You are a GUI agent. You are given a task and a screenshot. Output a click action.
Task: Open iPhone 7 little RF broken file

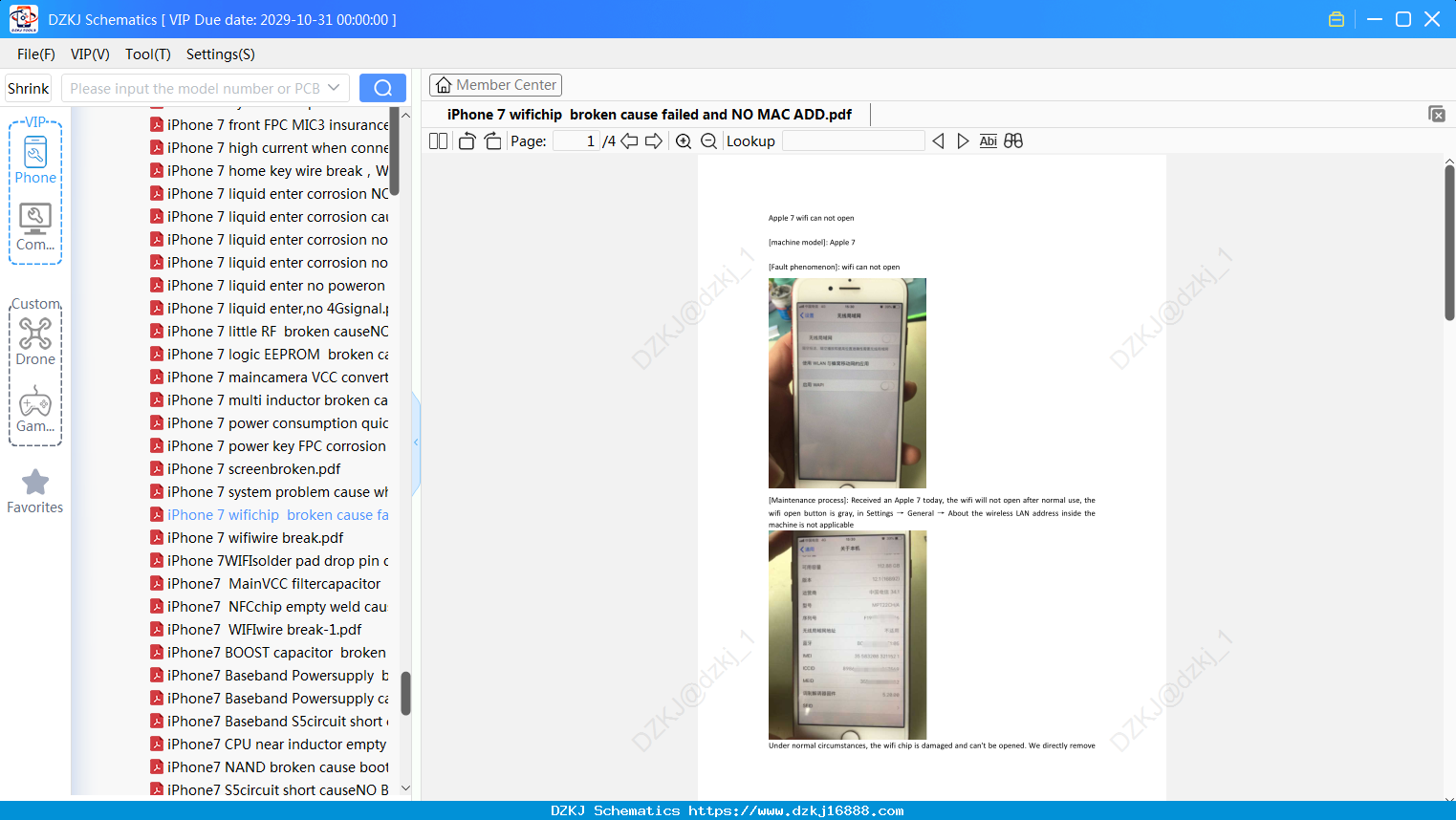270,332
